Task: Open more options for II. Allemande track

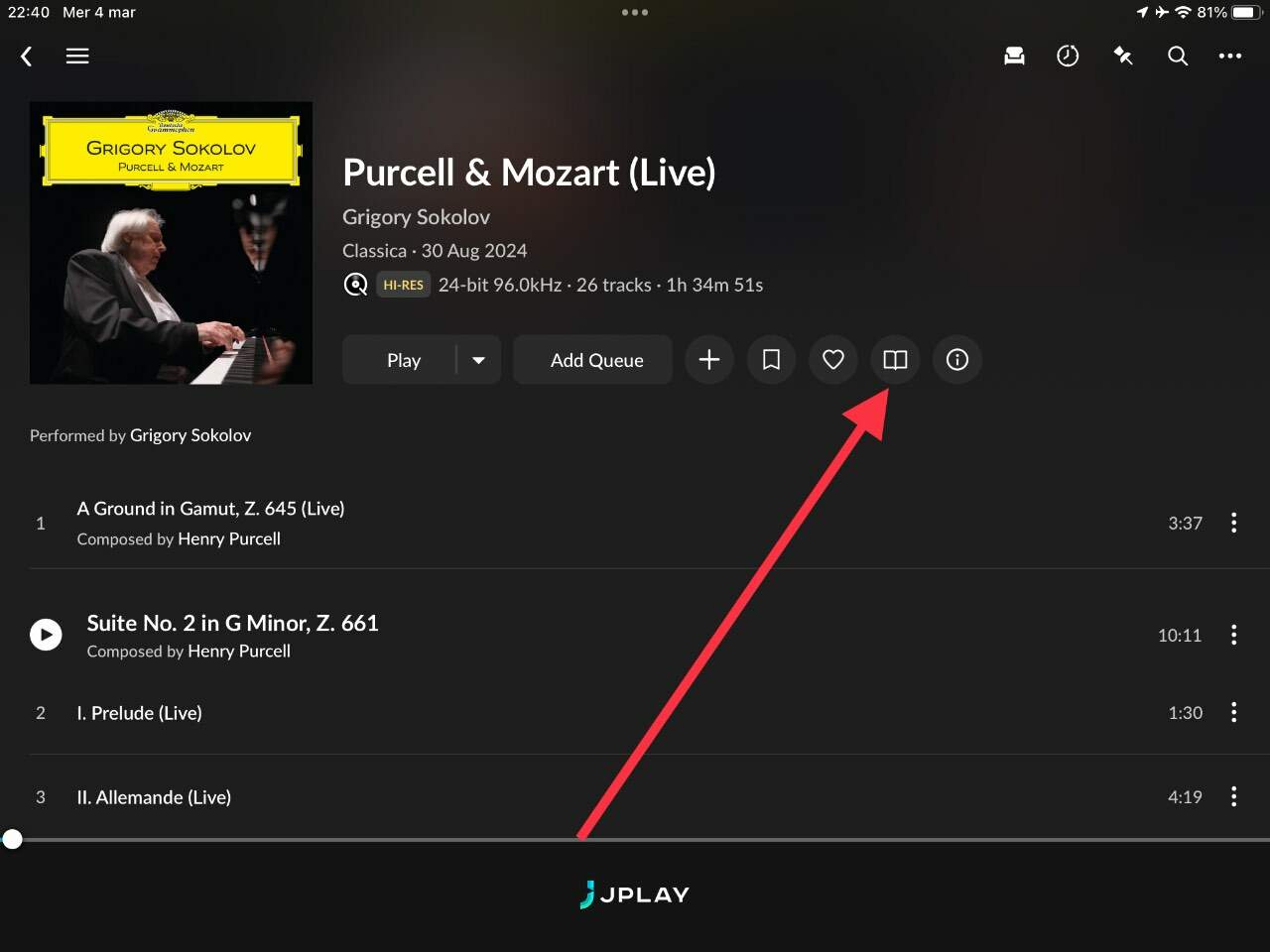Action: pyautogui.click(x=1234, y=796)
